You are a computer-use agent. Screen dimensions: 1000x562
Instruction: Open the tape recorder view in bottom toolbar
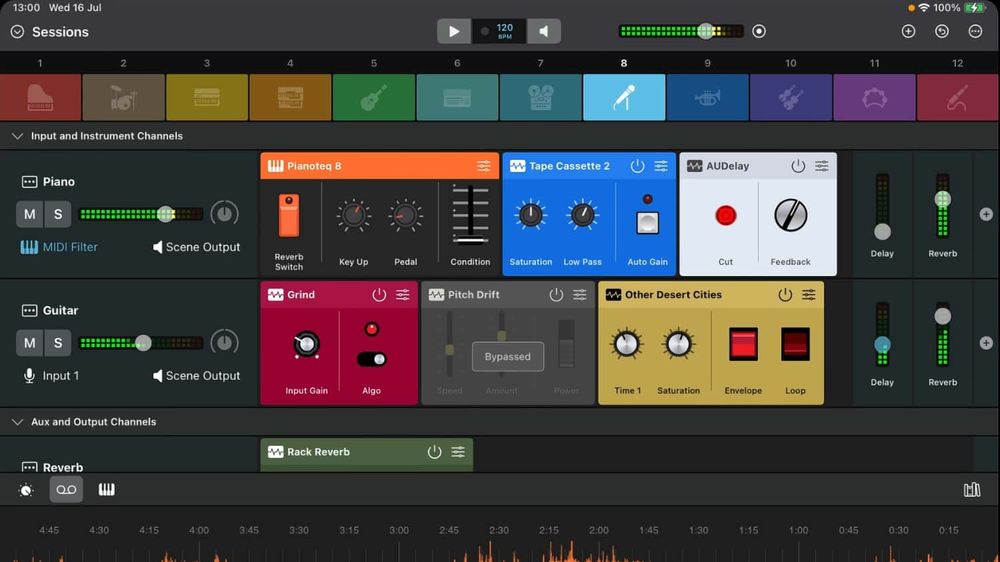(66, 489)
